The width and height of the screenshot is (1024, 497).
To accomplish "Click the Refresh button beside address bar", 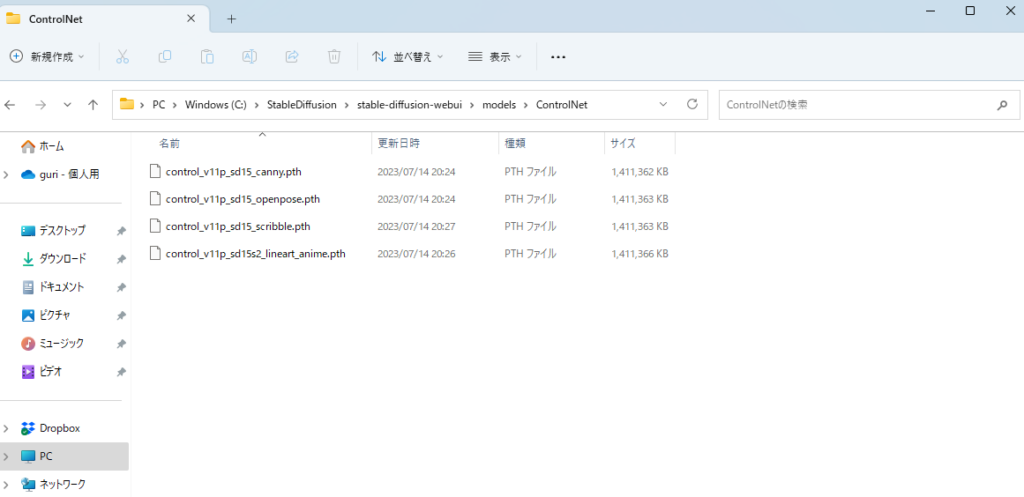I will pyautogui.click(x=692, y=104).
